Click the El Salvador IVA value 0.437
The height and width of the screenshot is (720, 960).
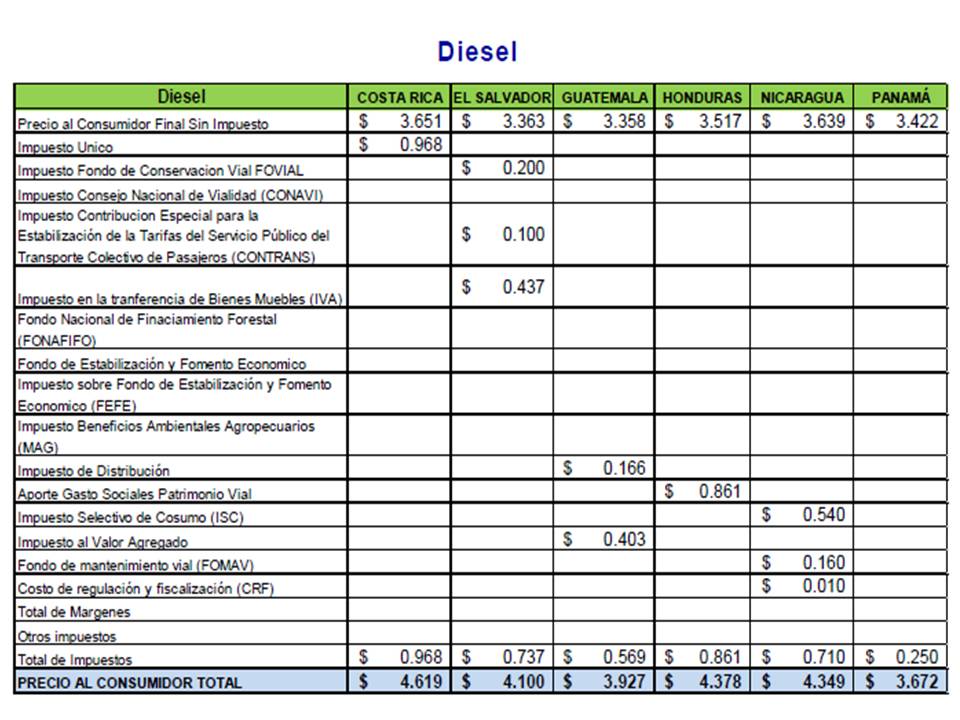coord(523,287)
